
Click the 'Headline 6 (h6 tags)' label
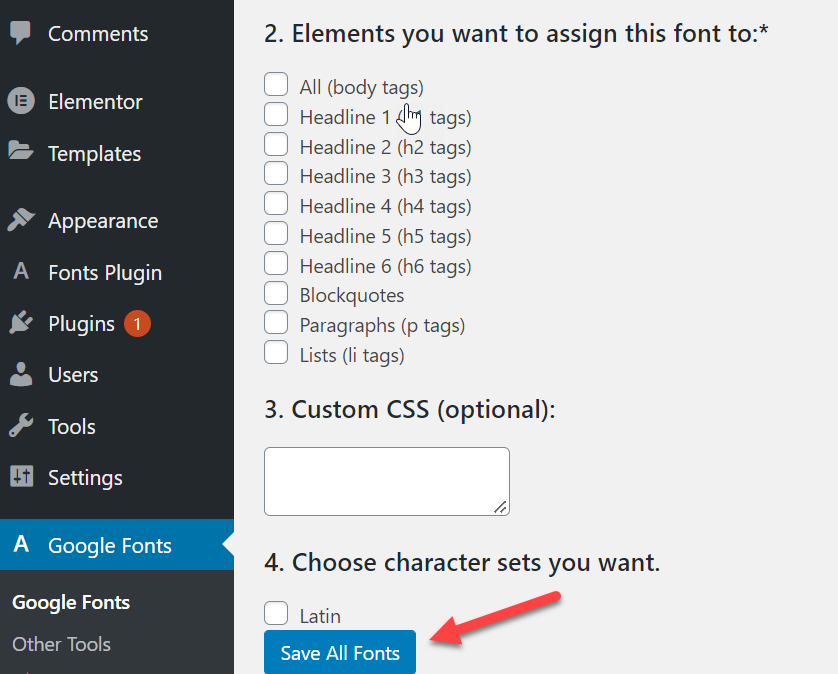coord(385,266)
